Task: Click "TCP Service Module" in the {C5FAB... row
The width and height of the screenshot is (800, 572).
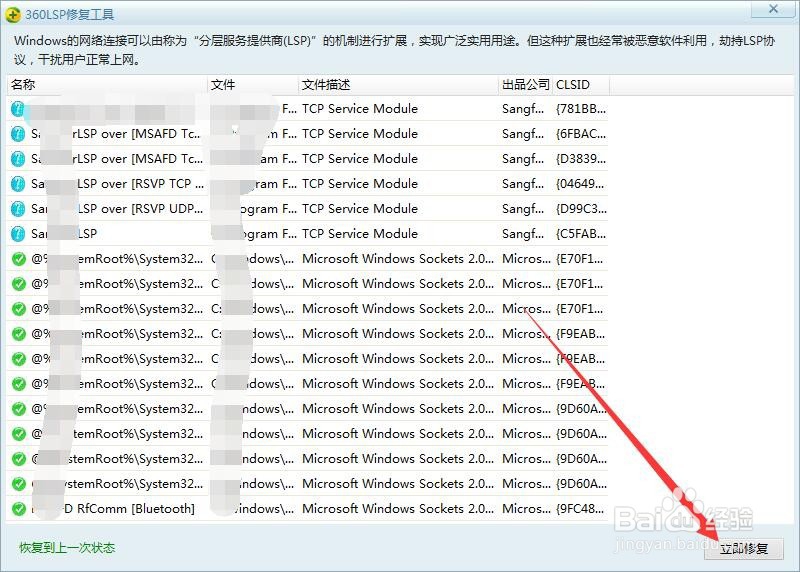Action: click(x=360, y=234)
